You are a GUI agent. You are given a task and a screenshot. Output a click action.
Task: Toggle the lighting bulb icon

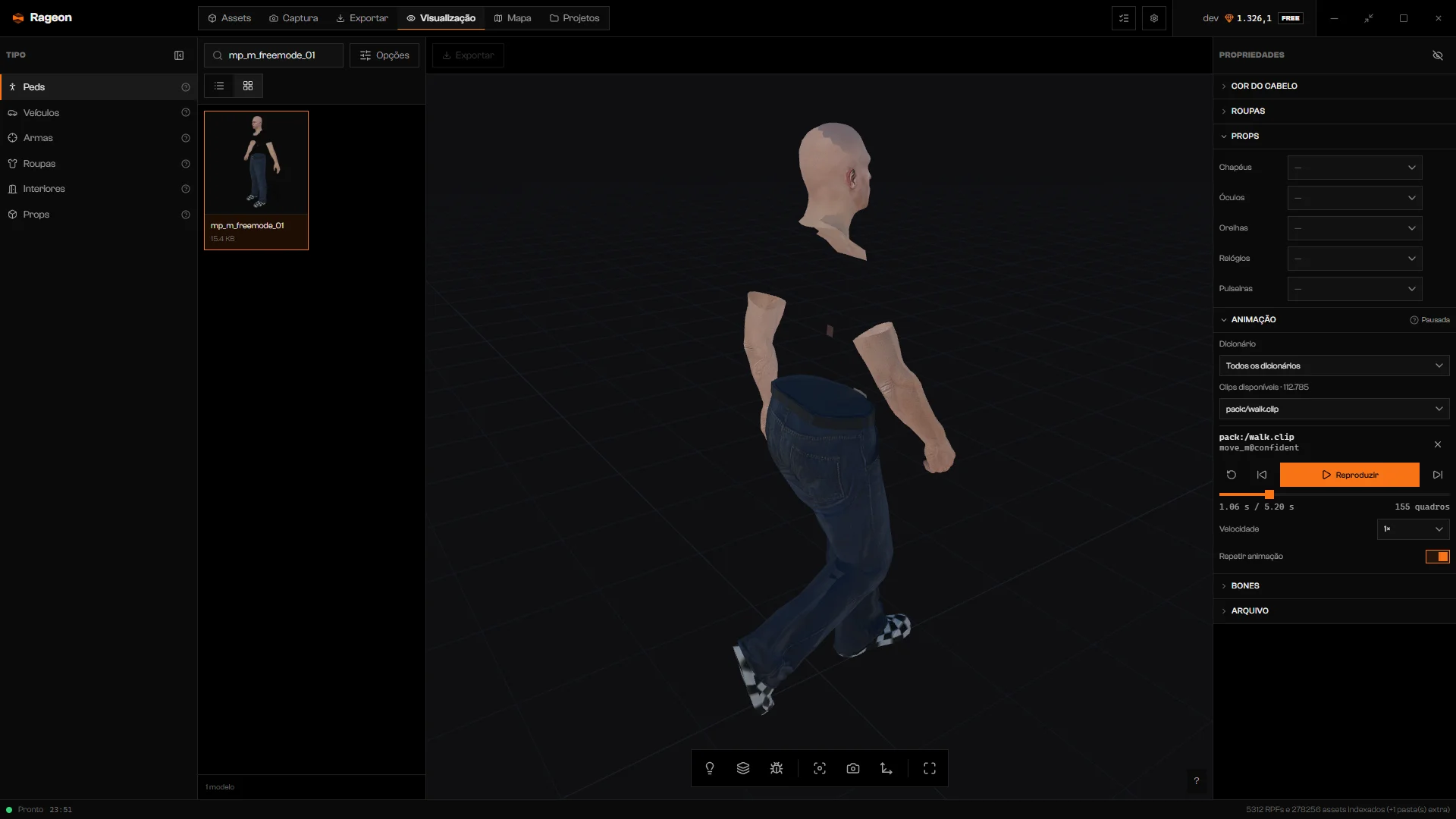[x=710, y=768]
